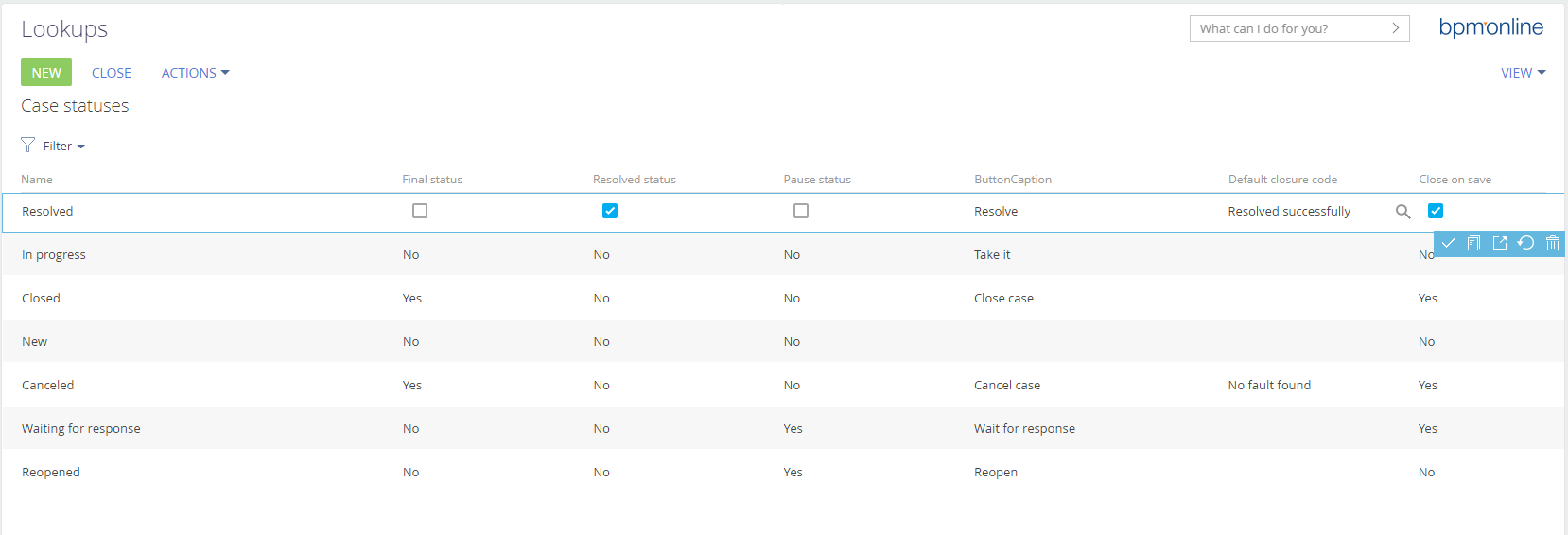Toggle Pause status checkbox for Resolved
This screenshot has height=535, width=1568.
coord(801,211)
